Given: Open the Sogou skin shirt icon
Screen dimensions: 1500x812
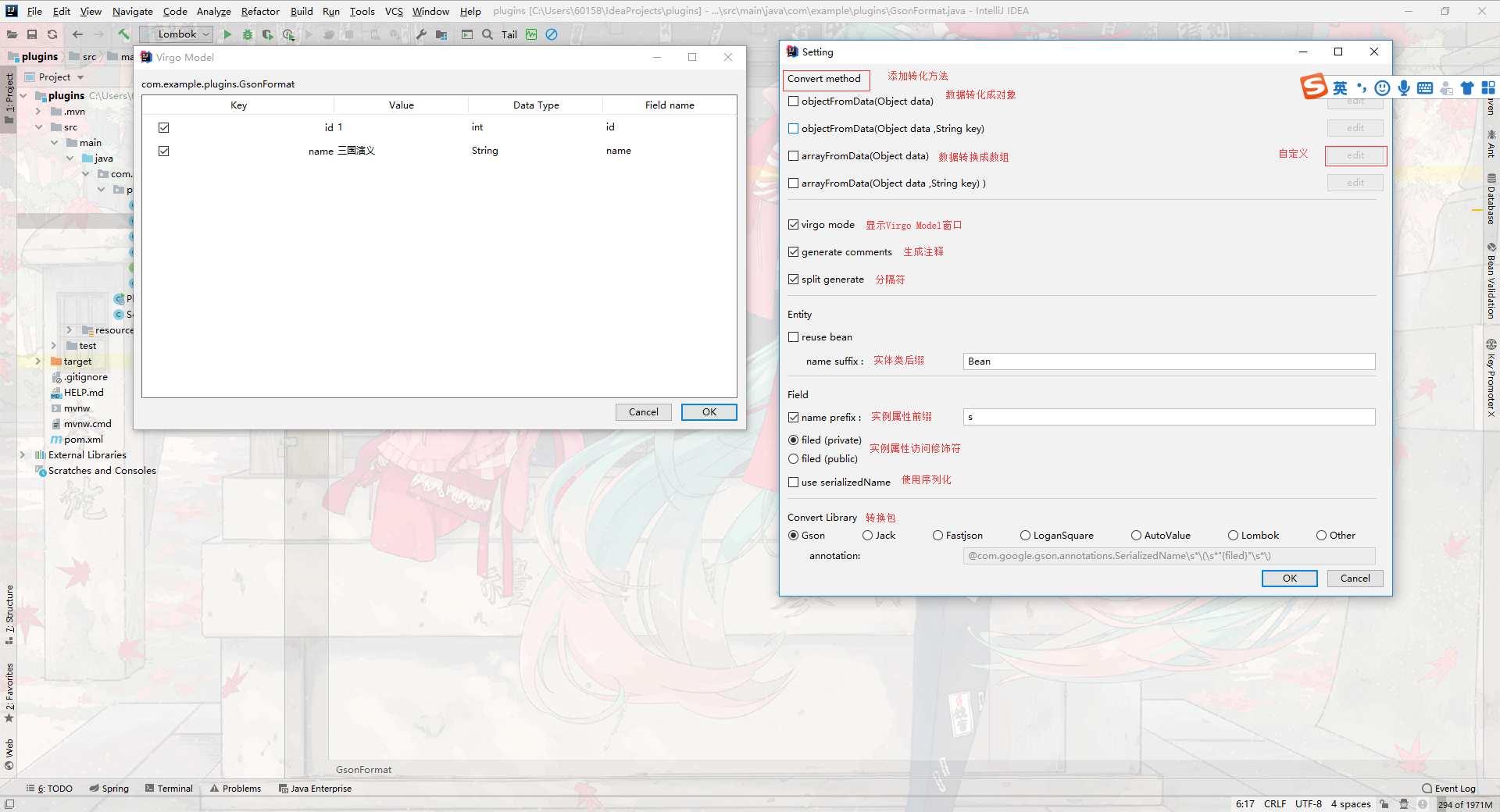Looking at the screenshot, I should (x=1467, y=87).
